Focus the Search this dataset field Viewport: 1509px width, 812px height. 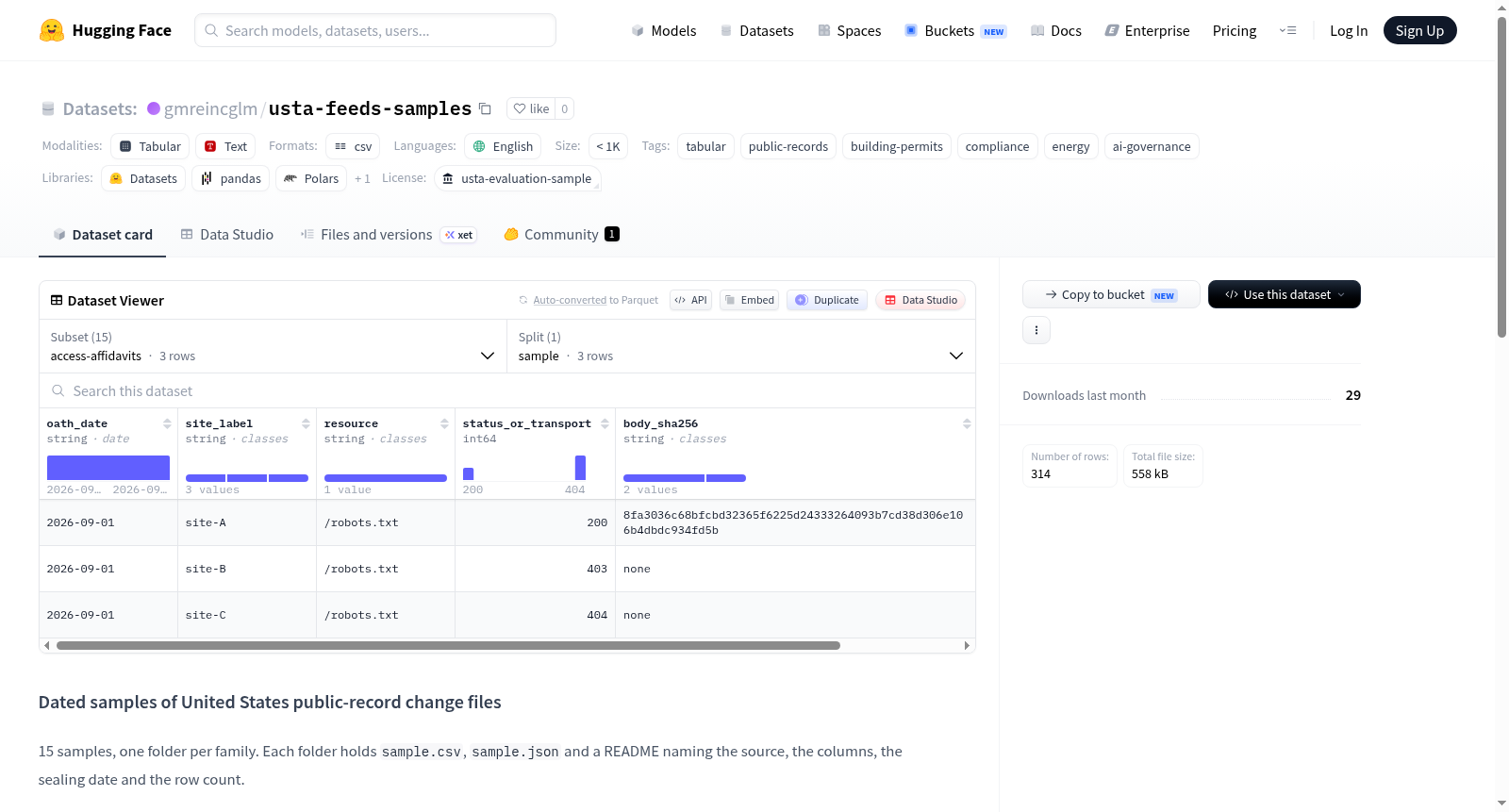pyautogui.click(x=507, y=390)
